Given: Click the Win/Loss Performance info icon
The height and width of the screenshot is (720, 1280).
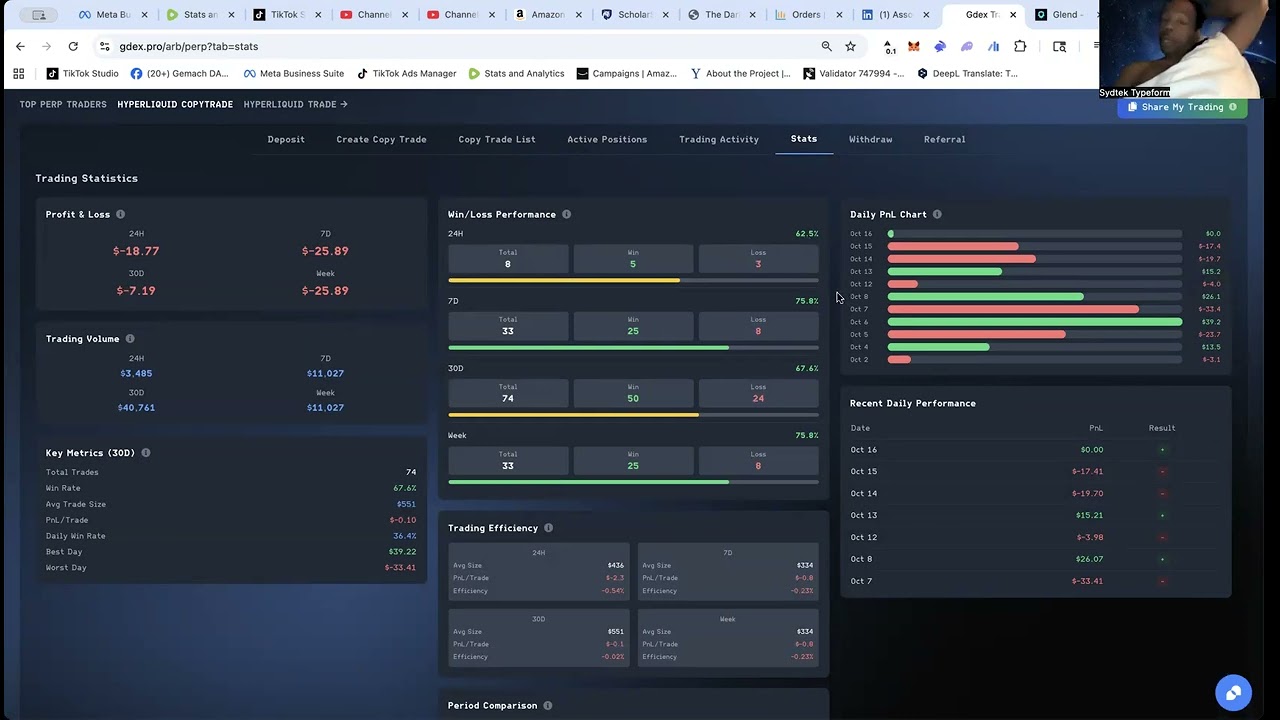Looking at the screenshot, I should pos(566,214).
